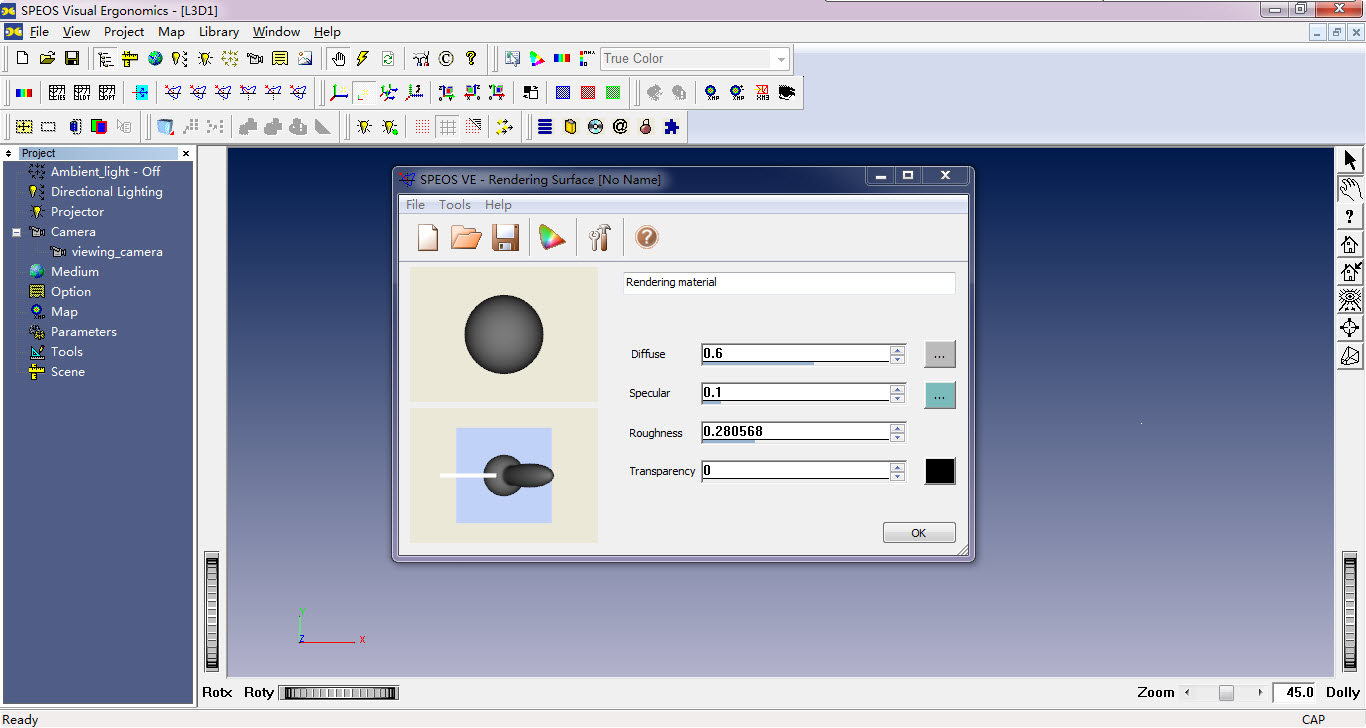Viewport: 1366px width, 728px height.
Task: Click the Roughness value field
Action: click(x=796, y=432)
